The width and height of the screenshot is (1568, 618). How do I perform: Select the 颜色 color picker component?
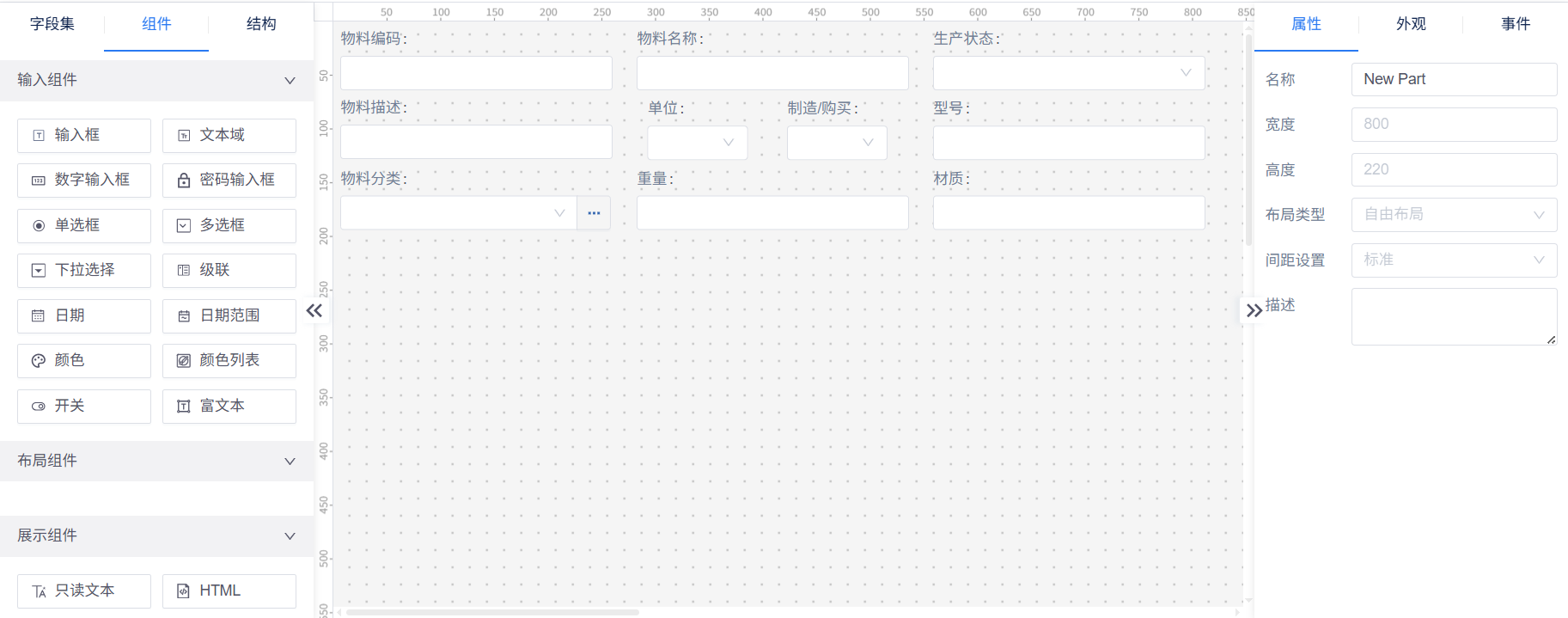click(84, 361)
